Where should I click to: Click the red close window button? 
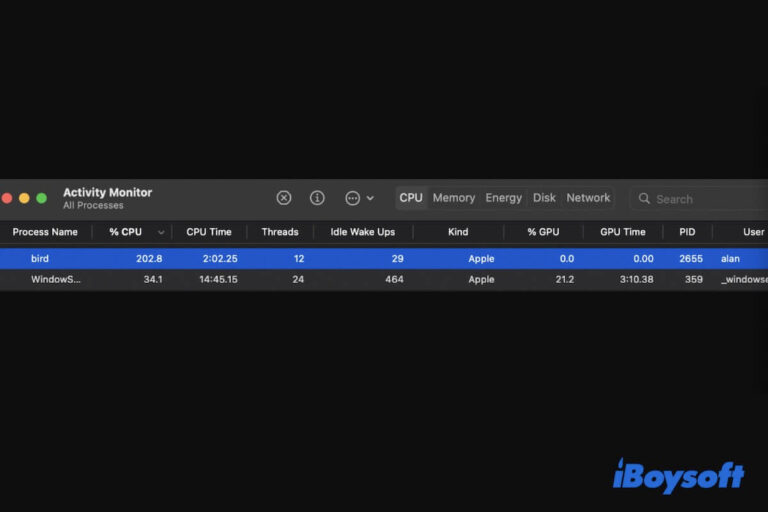click(7, 198)
